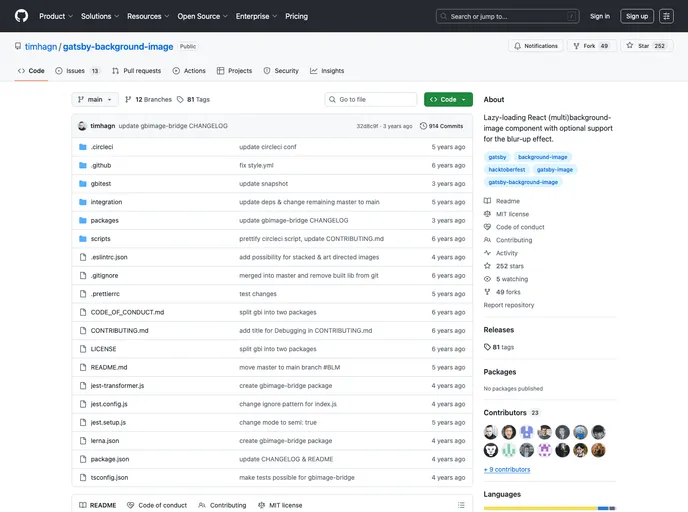The image size is (688, 512).
Task: Open 914 Commits history
Action: pos(441,126)
